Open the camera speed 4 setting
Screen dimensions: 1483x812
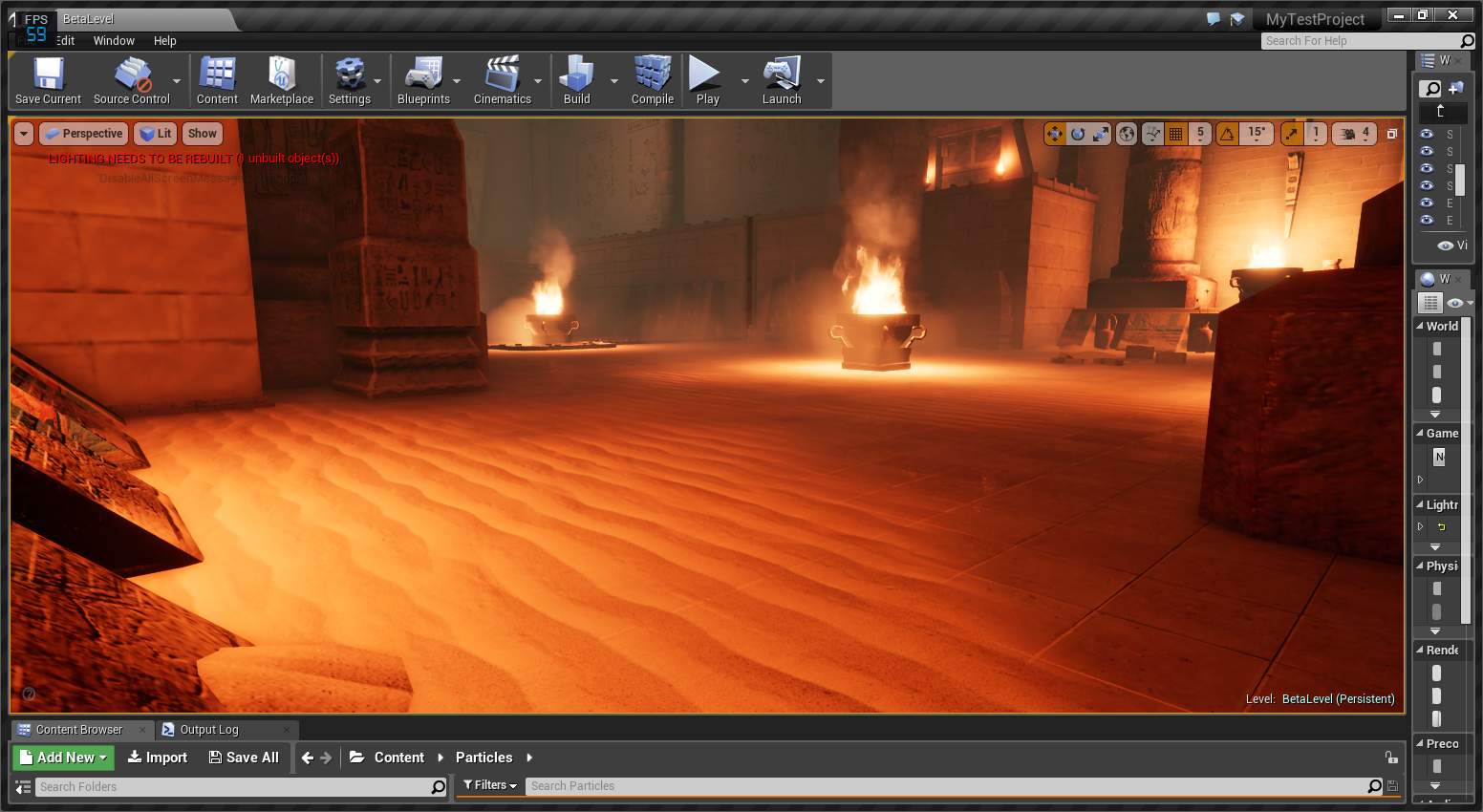[x=1354, y=134]
